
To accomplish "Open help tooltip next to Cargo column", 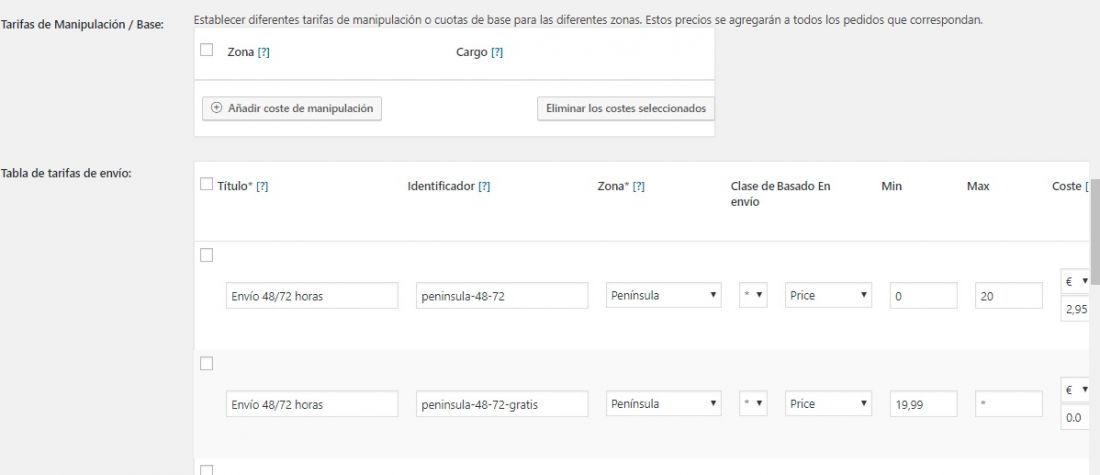I will [x=497, y=53].
